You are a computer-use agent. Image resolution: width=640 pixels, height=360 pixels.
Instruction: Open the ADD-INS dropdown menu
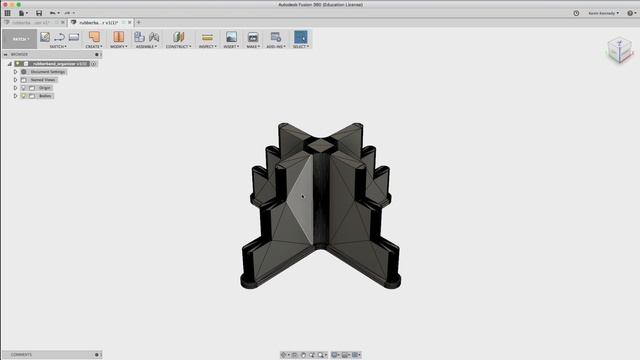click(x=276, y=47)
